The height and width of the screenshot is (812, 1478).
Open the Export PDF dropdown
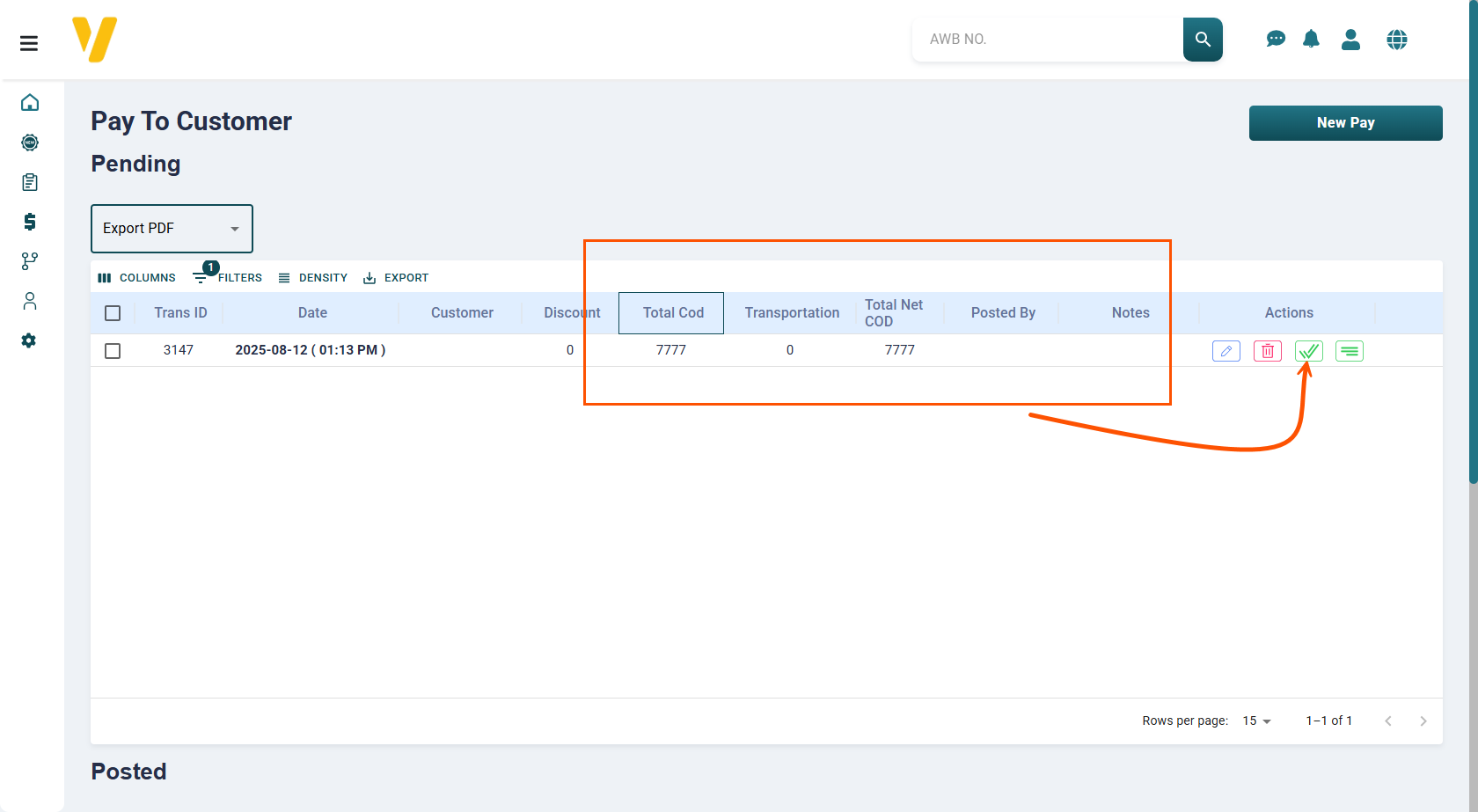pyautogui.click(x=172, y=229)
